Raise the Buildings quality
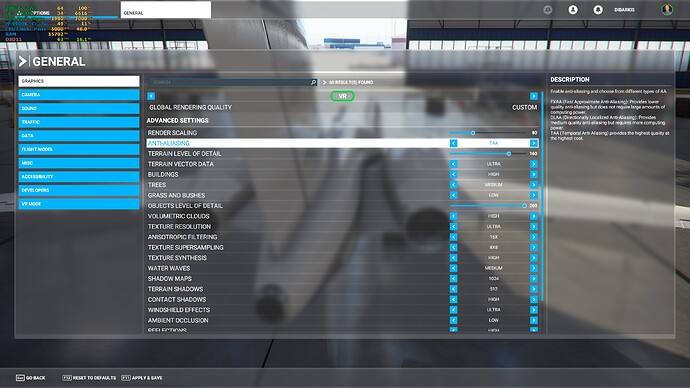 coord(534,174)
